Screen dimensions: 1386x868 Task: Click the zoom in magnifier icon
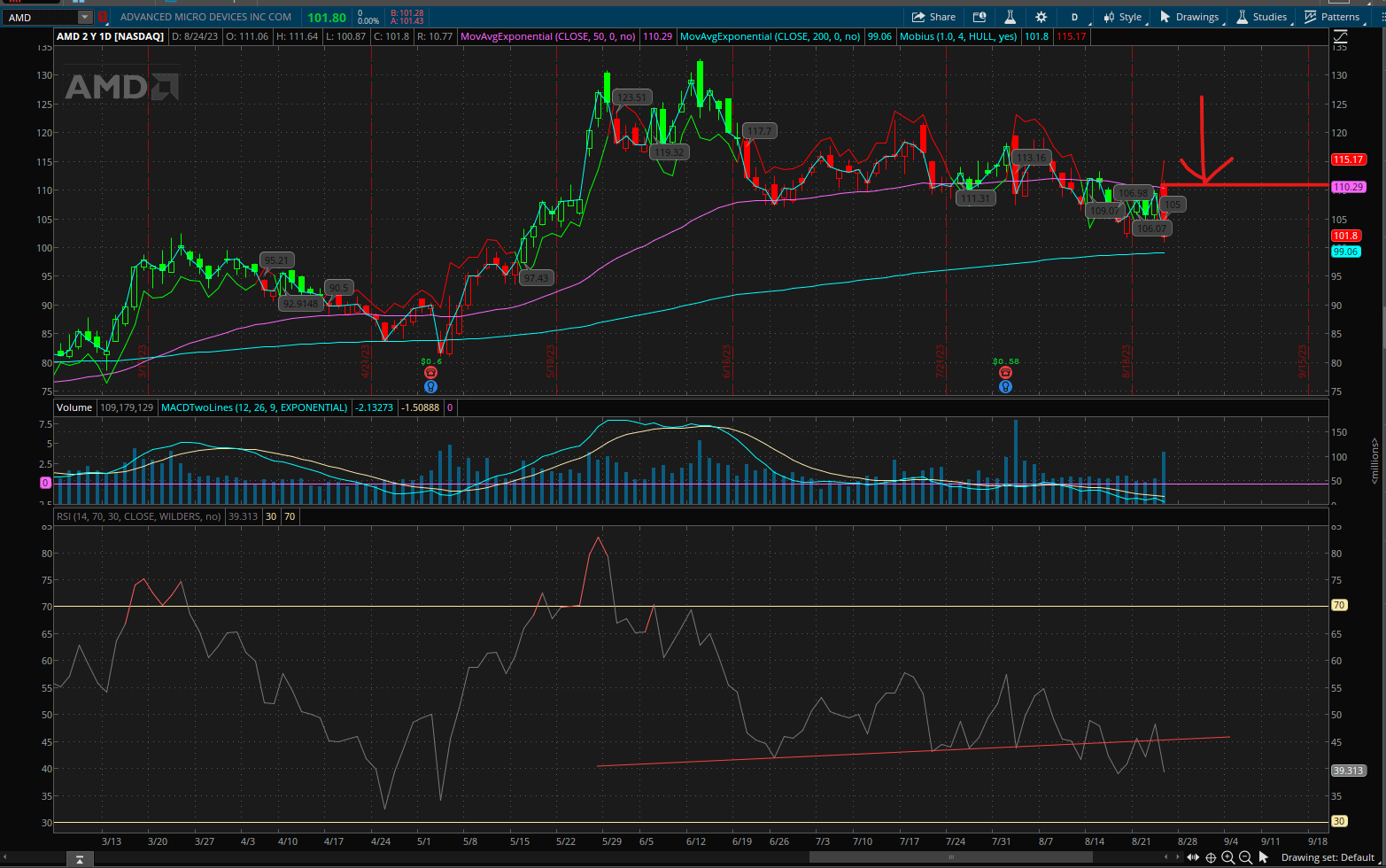1228,857
